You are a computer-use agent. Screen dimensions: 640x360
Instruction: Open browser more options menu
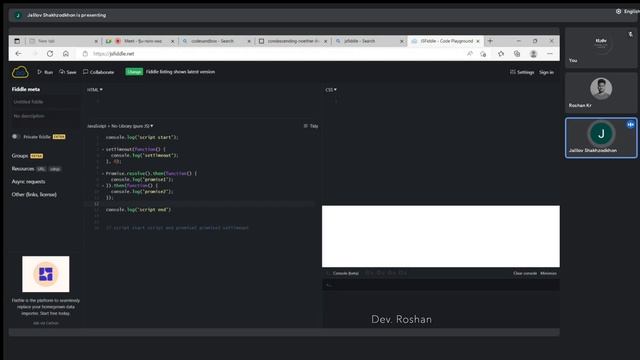tap(550, 53)
